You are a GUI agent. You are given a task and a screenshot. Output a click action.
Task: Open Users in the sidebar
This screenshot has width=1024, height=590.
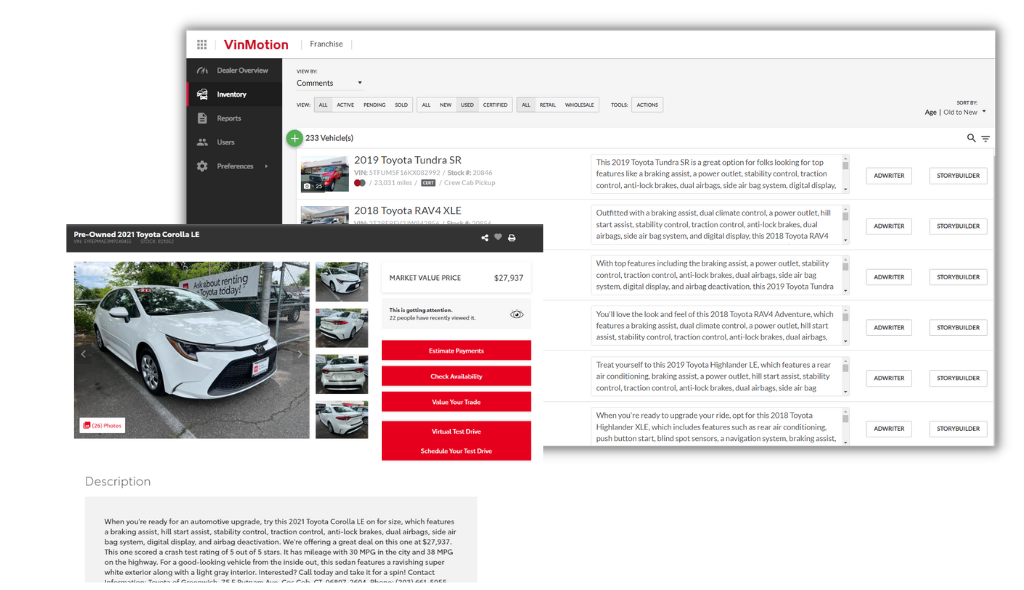tap(234, 142)
